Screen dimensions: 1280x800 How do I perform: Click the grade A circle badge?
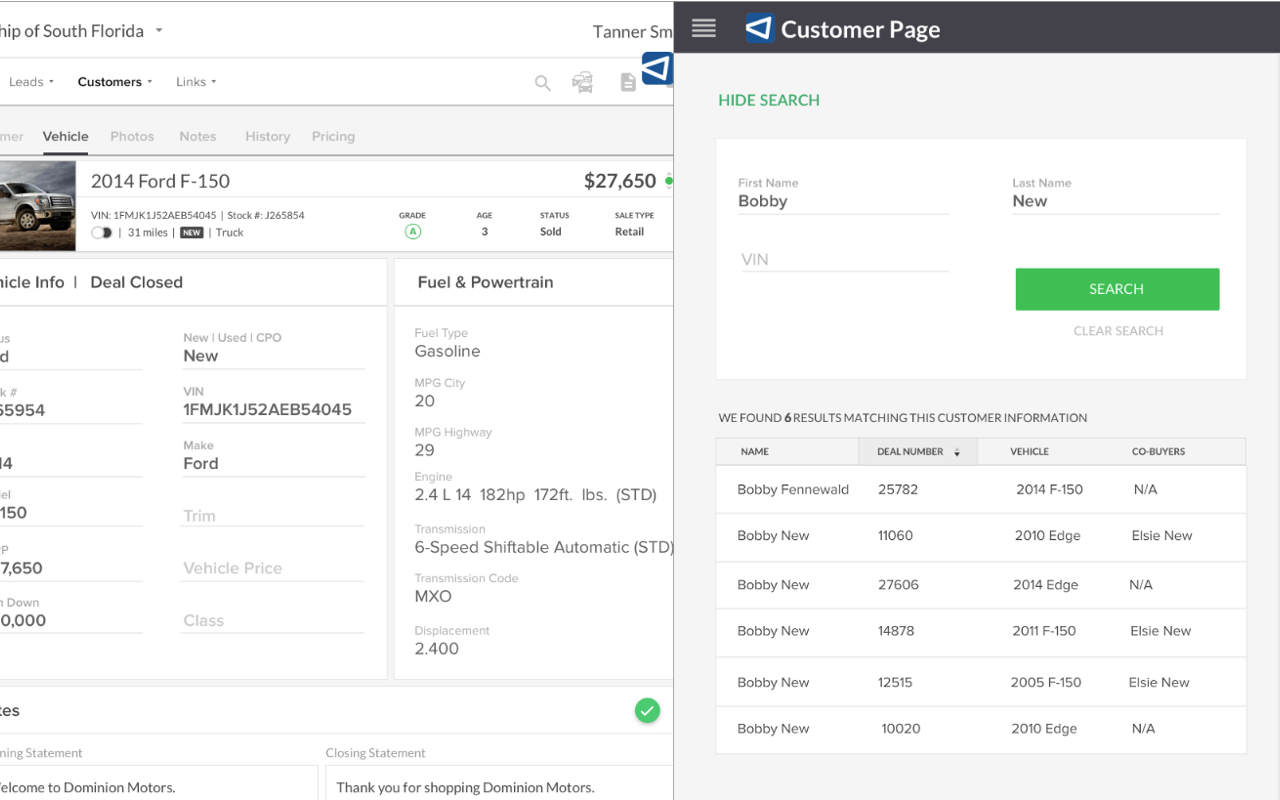[412, 232]
